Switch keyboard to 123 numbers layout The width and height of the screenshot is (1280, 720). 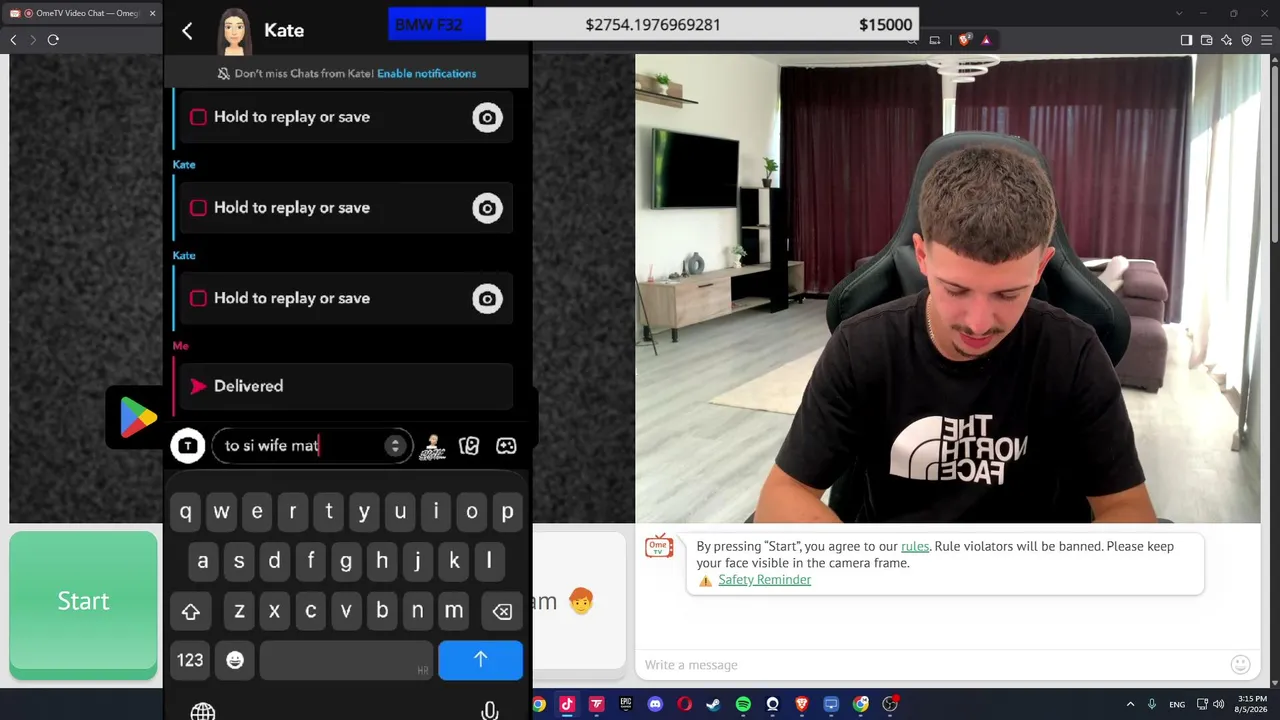click(x=190, y=660)
